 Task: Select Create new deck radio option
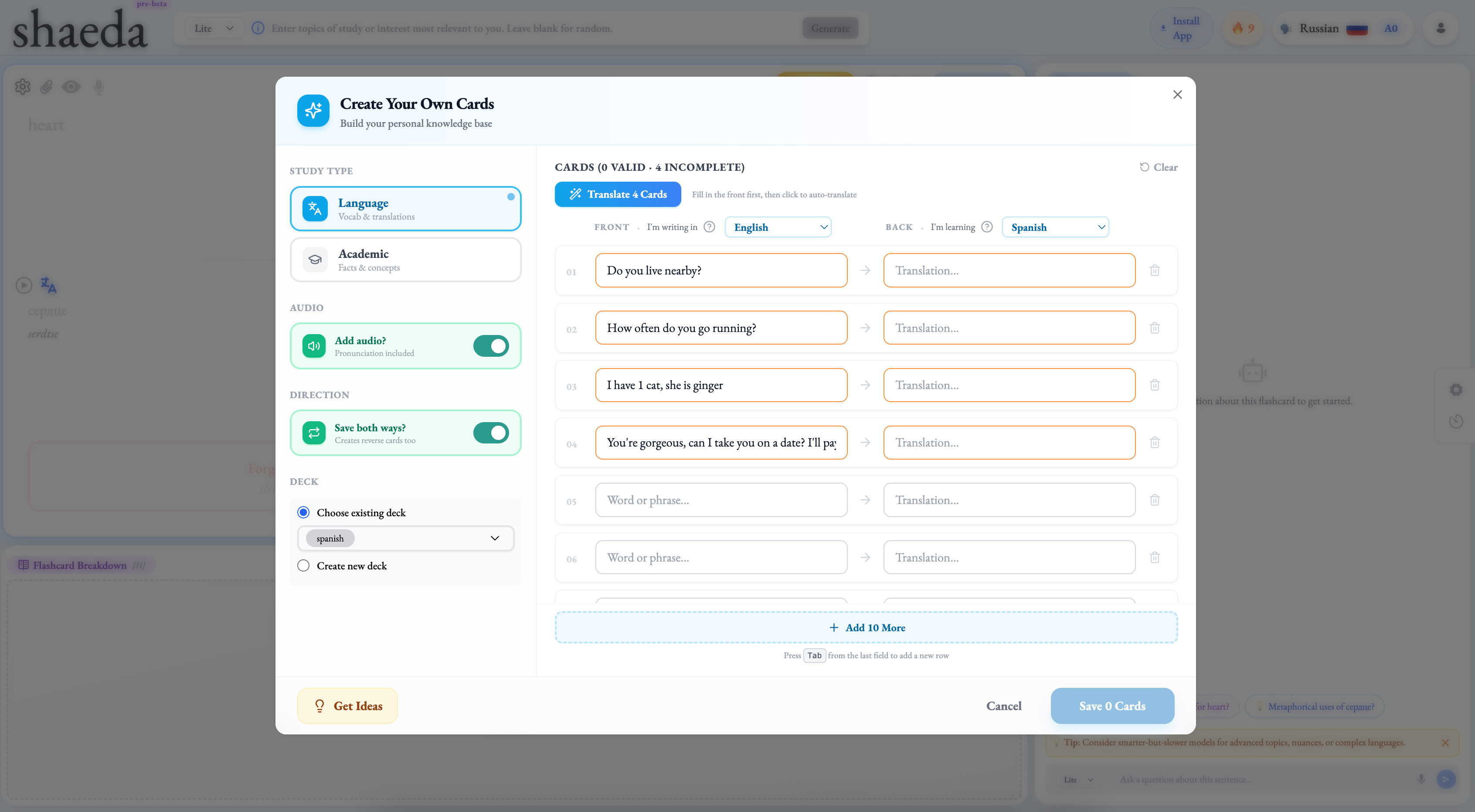point(303,565)
